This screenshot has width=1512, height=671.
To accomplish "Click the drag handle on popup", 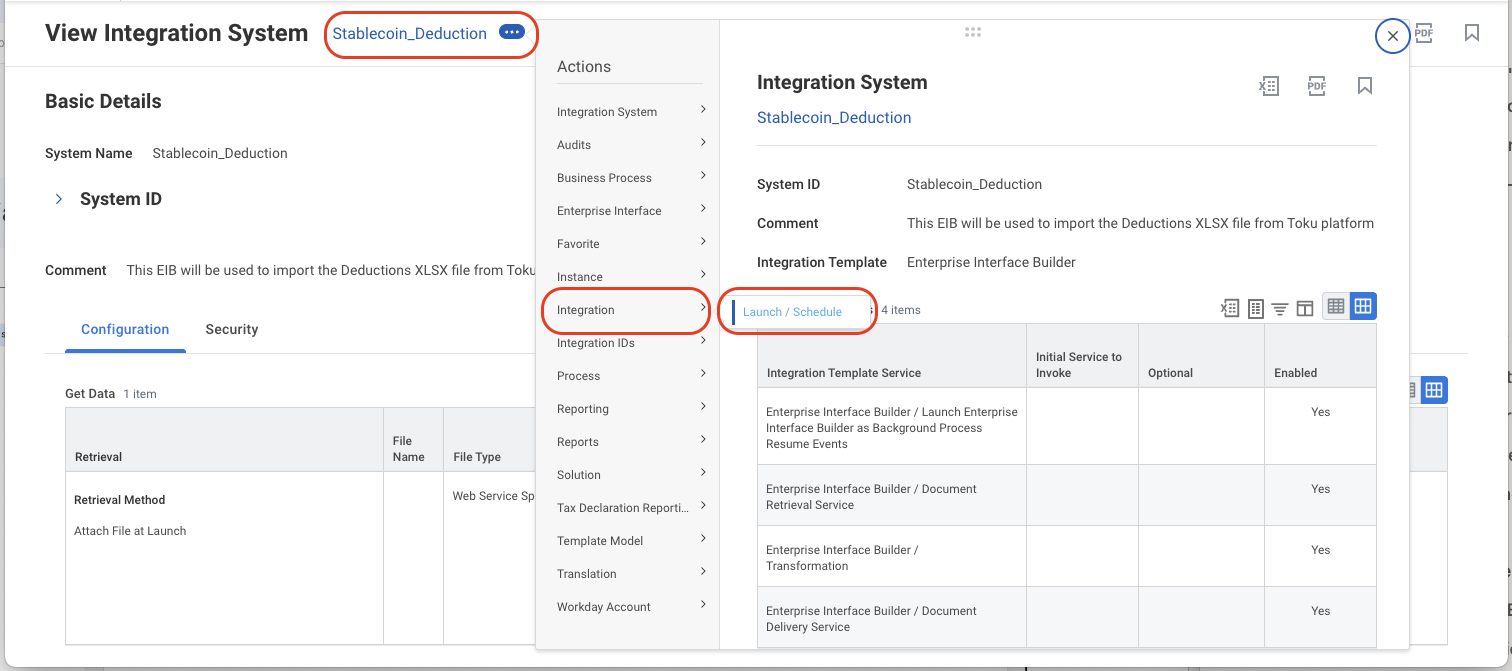I will [x=973, y=32].
